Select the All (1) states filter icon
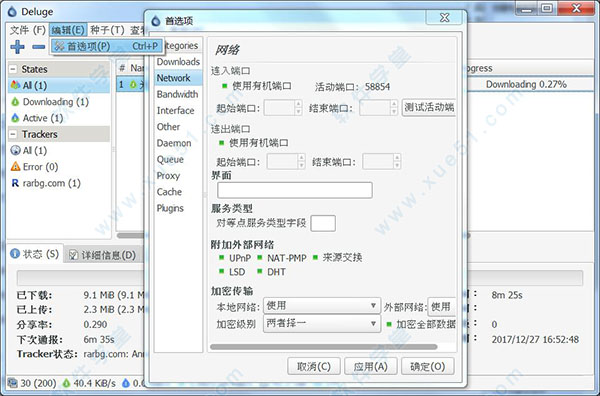 15,85
